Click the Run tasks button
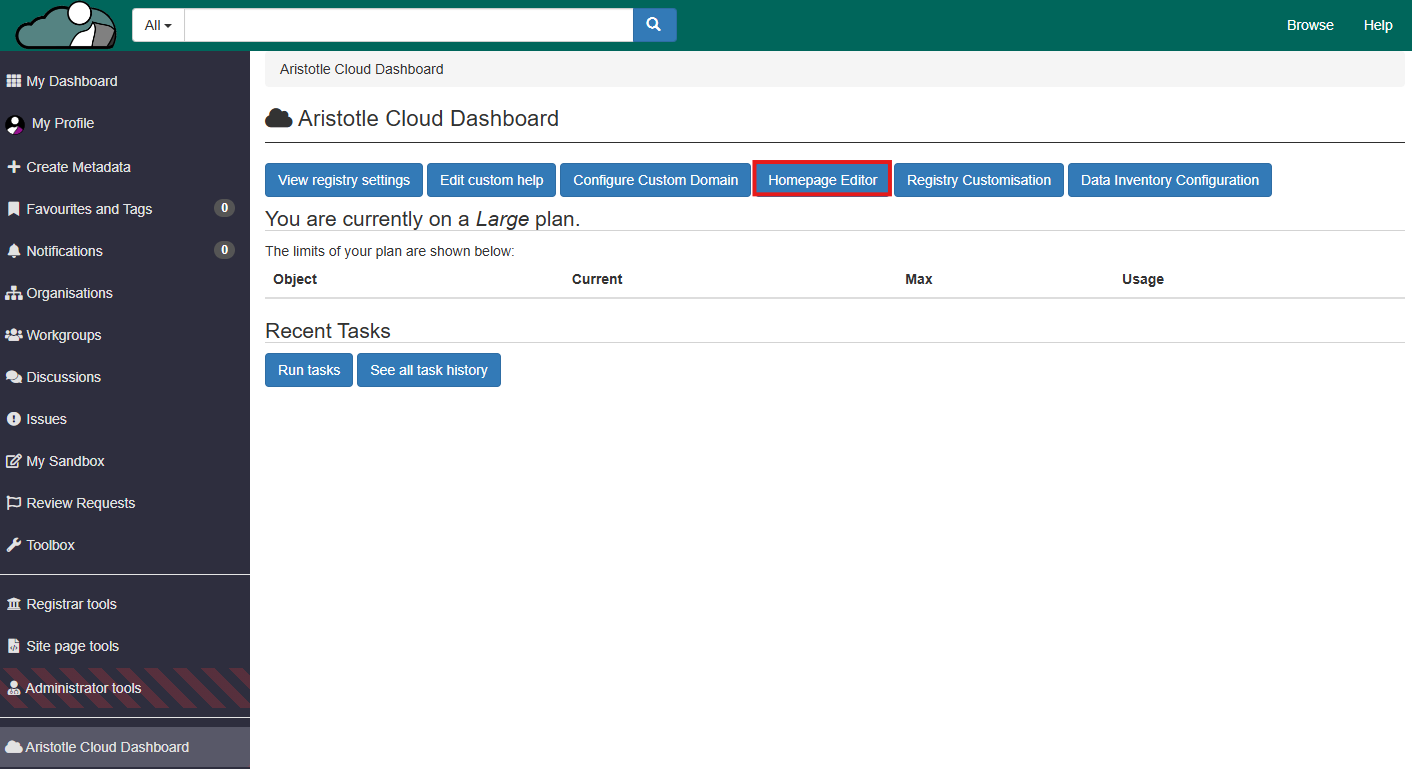 (x=309, y=370)
